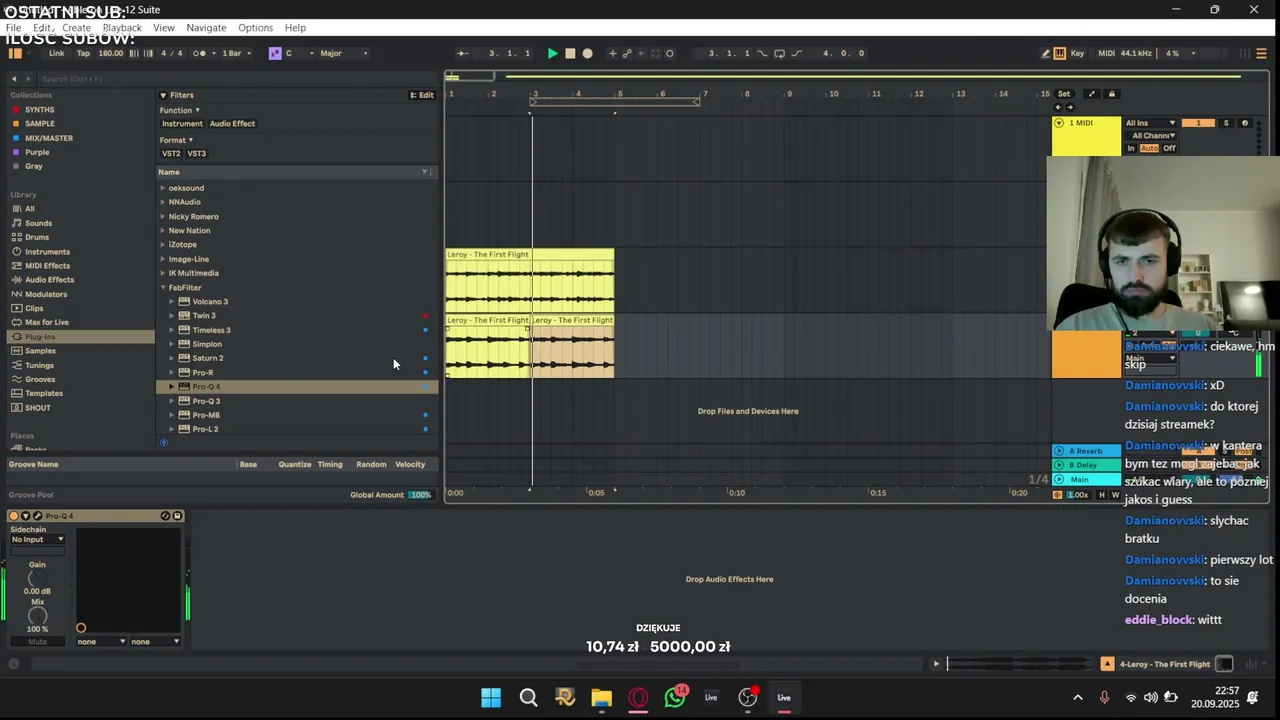Open the Audio Effects library category

coord(49,279)
